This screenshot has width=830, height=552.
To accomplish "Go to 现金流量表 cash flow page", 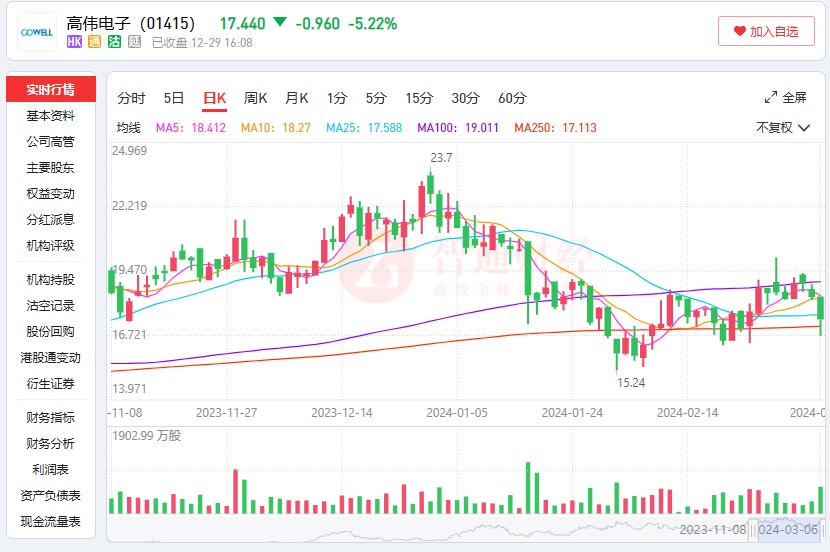I will tap(51, 522).
